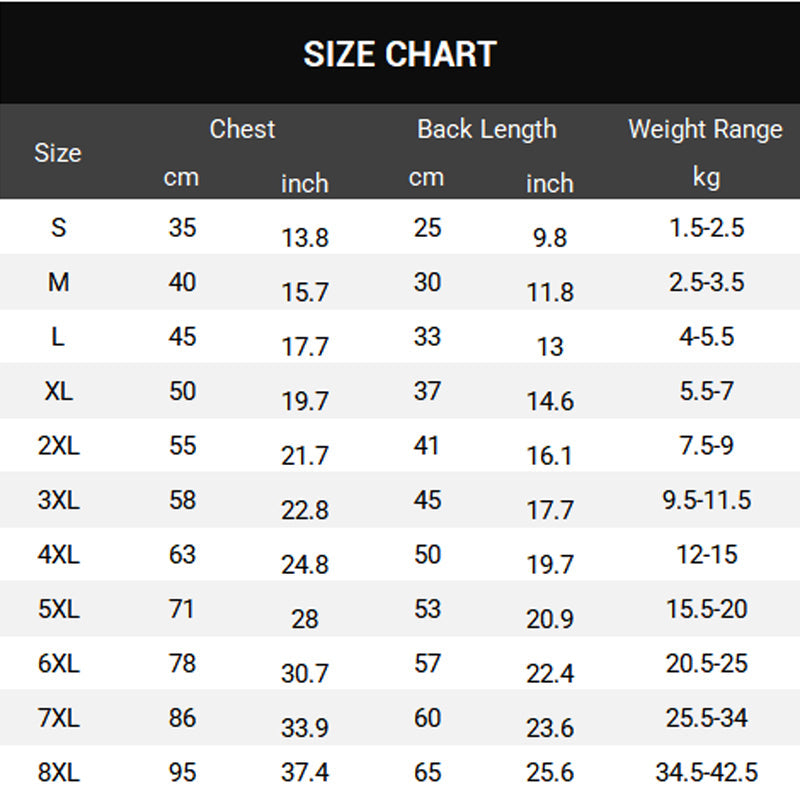Screen dimensions: 800x800
Task: Click the XL size label
Action: pyautogui.click(x=59, y=391)
